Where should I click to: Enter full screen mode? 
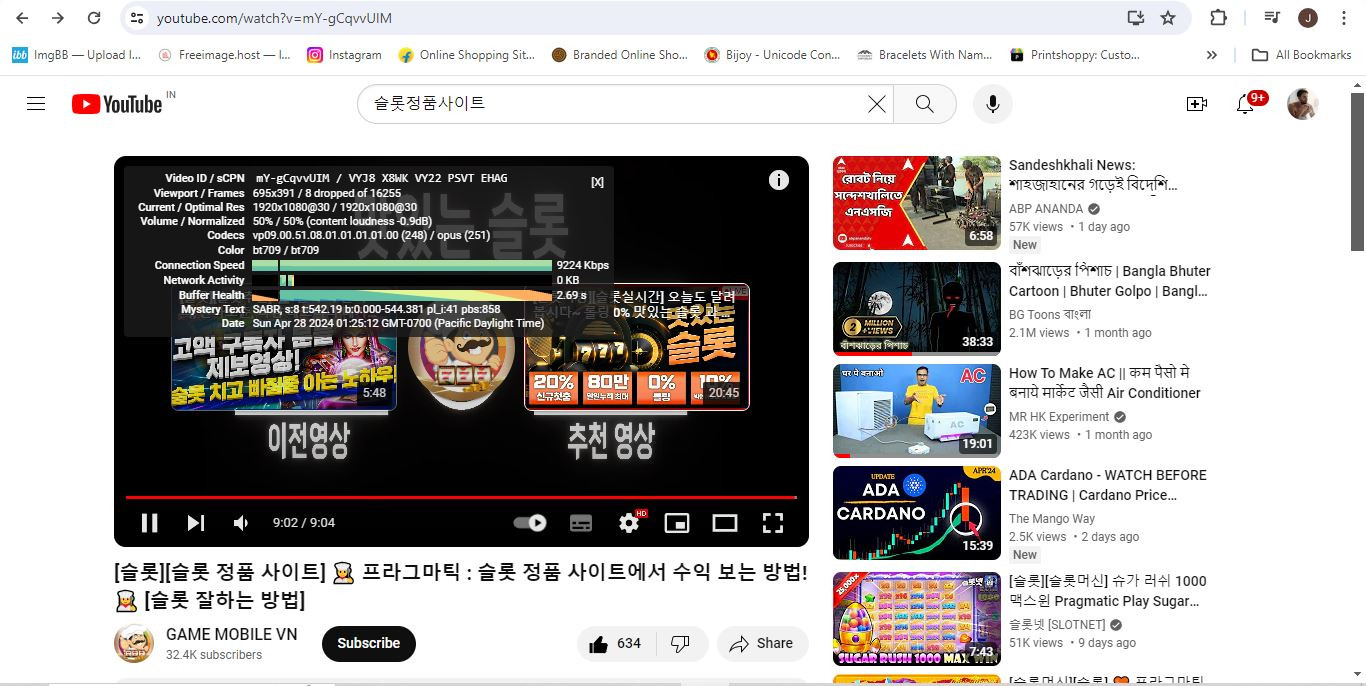tap(773, 523)
